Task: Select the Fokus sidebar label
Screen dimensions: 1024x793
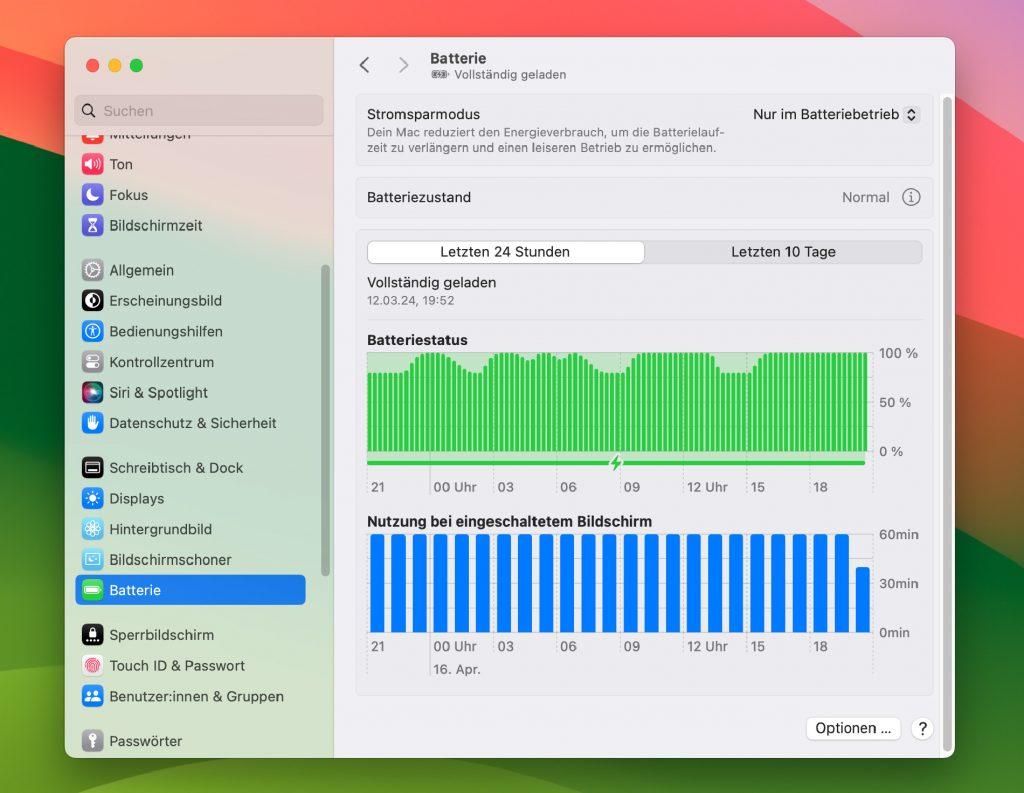Action: pyautogui.click(x=129, y=195)
